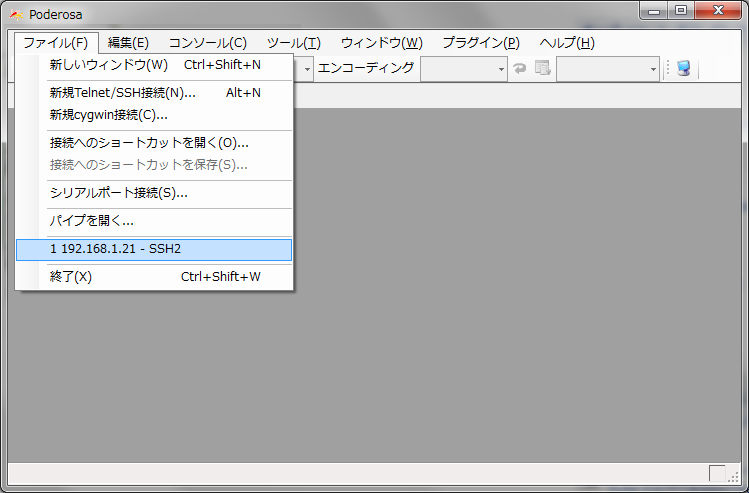749x493 pixels.
Task: Reconnect to recent 1 192.168.1.21 - SSH2
Action: click(x=154, y=249)
